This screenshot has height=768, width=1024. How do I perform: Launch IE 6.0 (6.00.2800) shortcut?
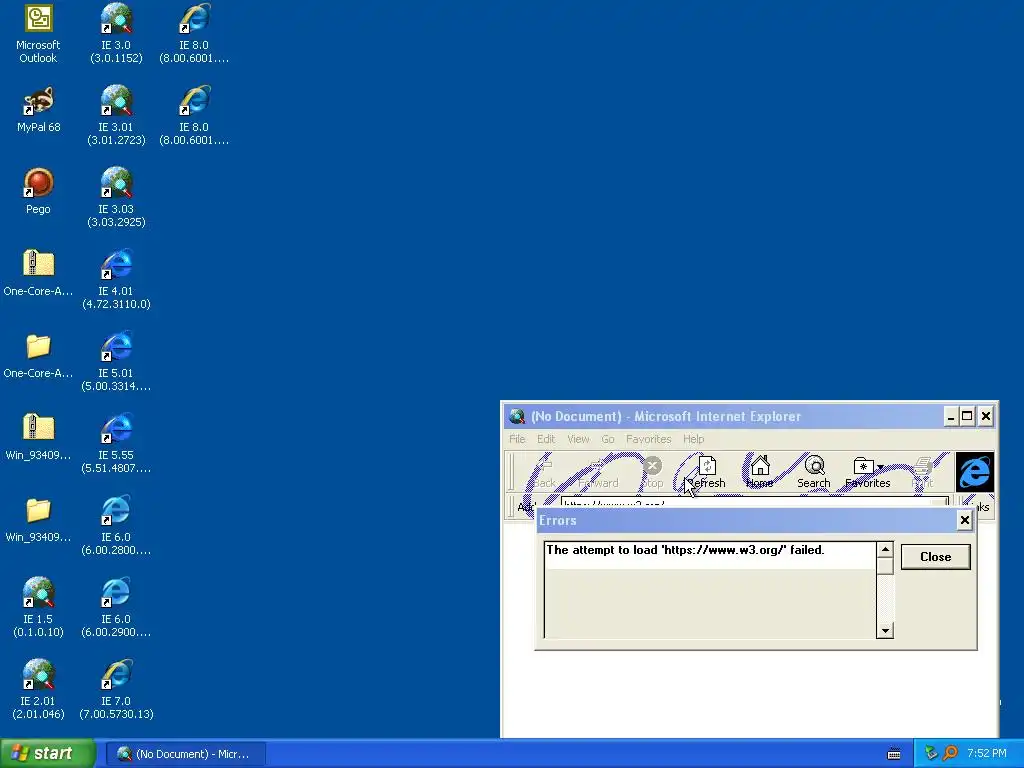pos(116,526)
